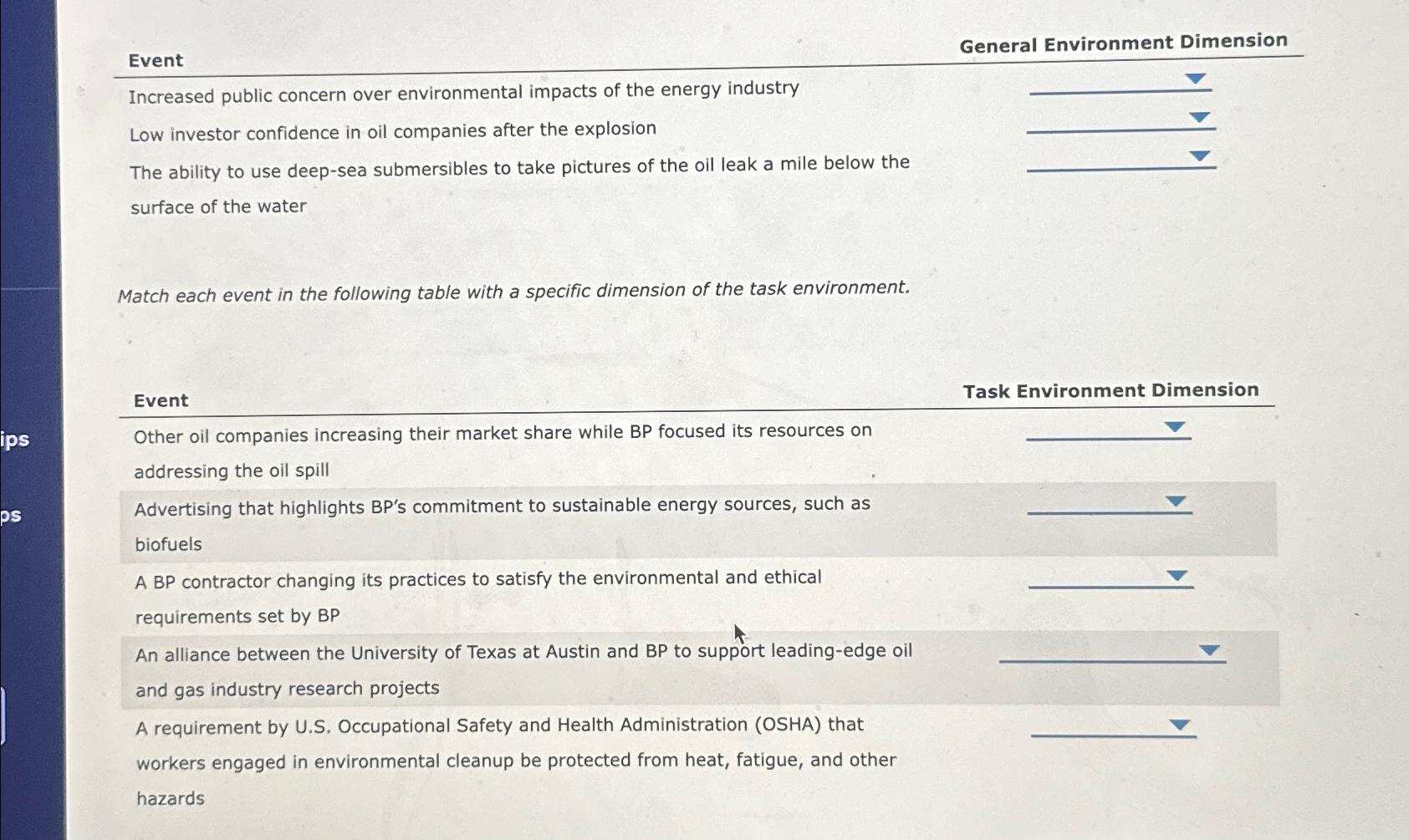Screen dimensions: 1409x840
Task: Click the 'ips' sidebar item
Action: pyautogui.click(x=15, y=440)
